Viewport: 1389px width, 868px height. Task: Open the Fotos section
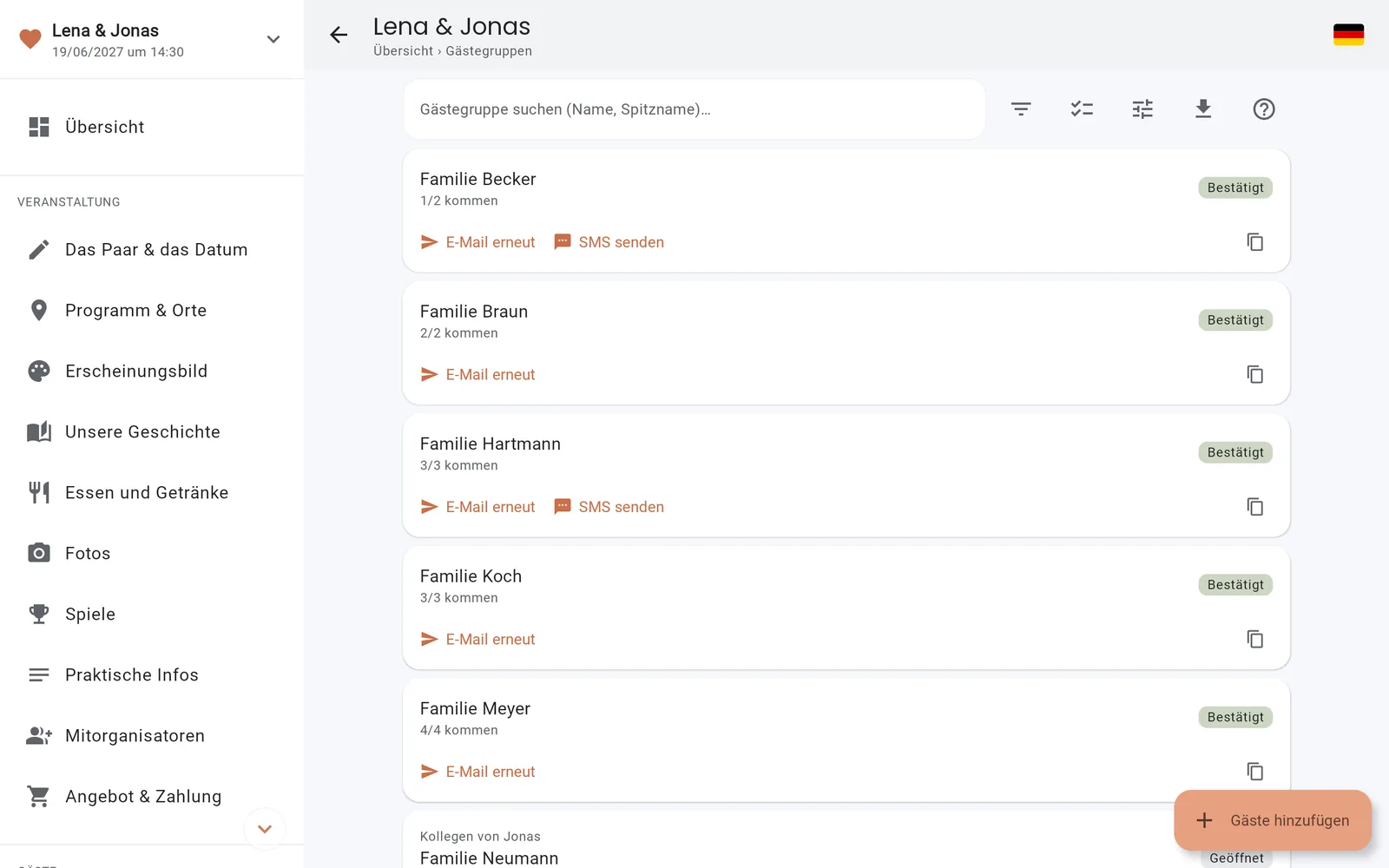tap(152, 554)
